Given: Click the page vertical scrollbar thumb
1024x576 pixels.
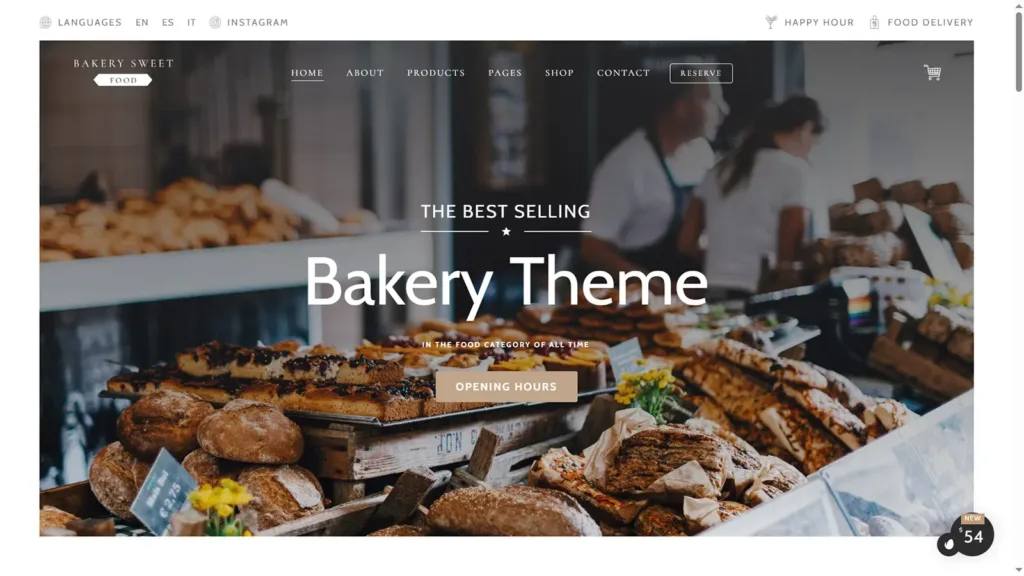Looking at the screenshot, I should [x=1018, y=50].
